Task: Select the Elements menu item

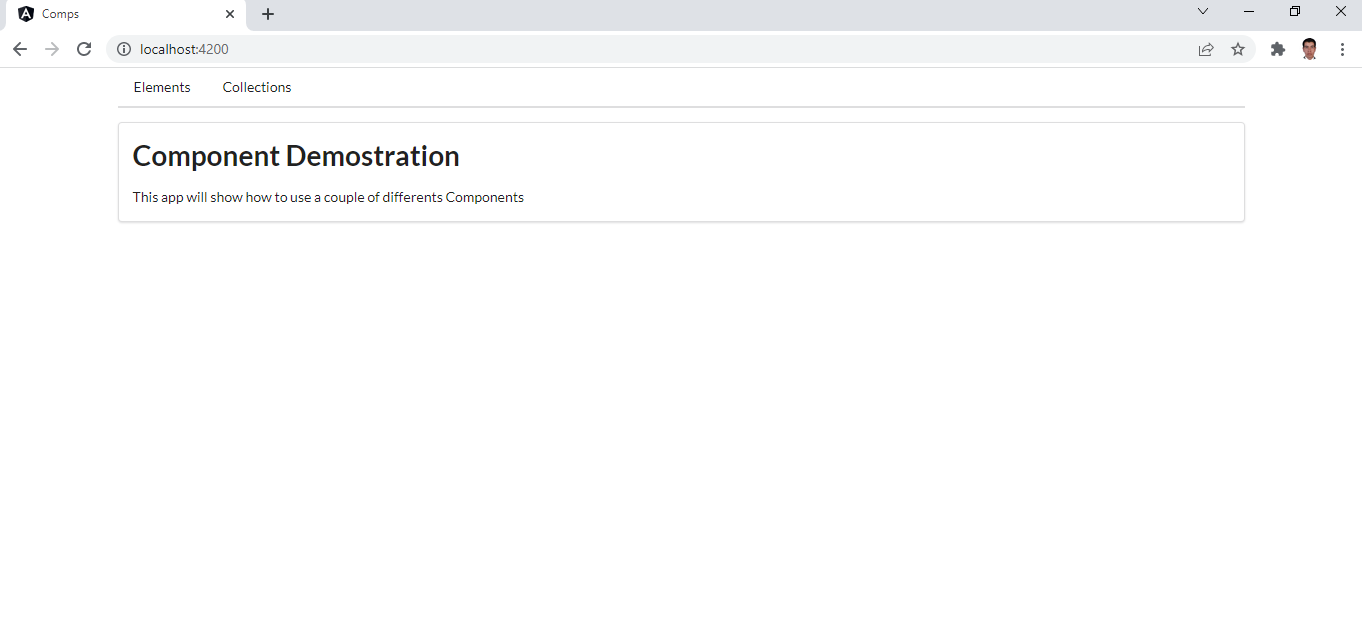Action: coord(161,87)
